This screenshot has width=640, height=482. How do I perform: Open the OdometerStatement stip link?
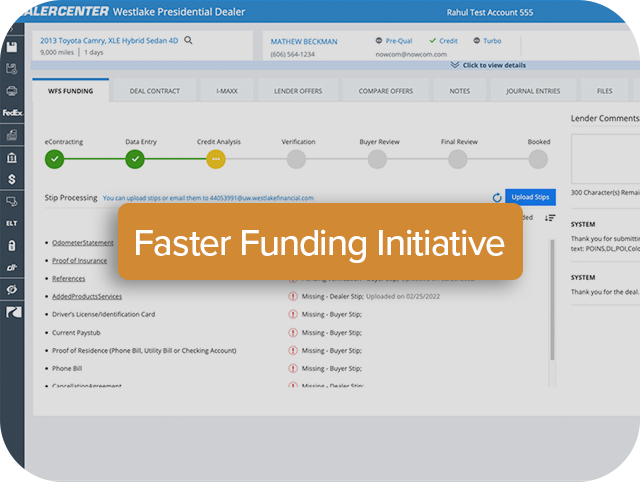tap(83, 243)
